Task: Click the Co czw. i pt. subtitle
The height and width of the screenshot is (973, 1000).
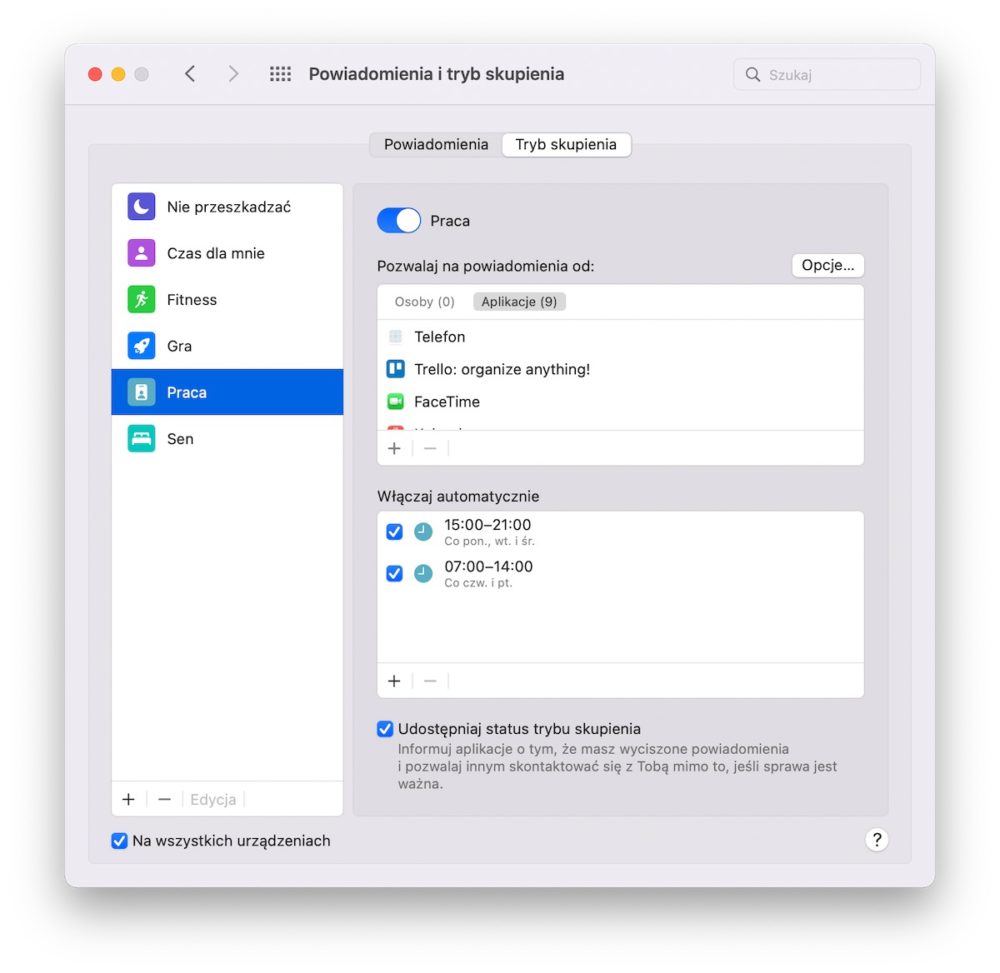Action: tap(478, 583)
